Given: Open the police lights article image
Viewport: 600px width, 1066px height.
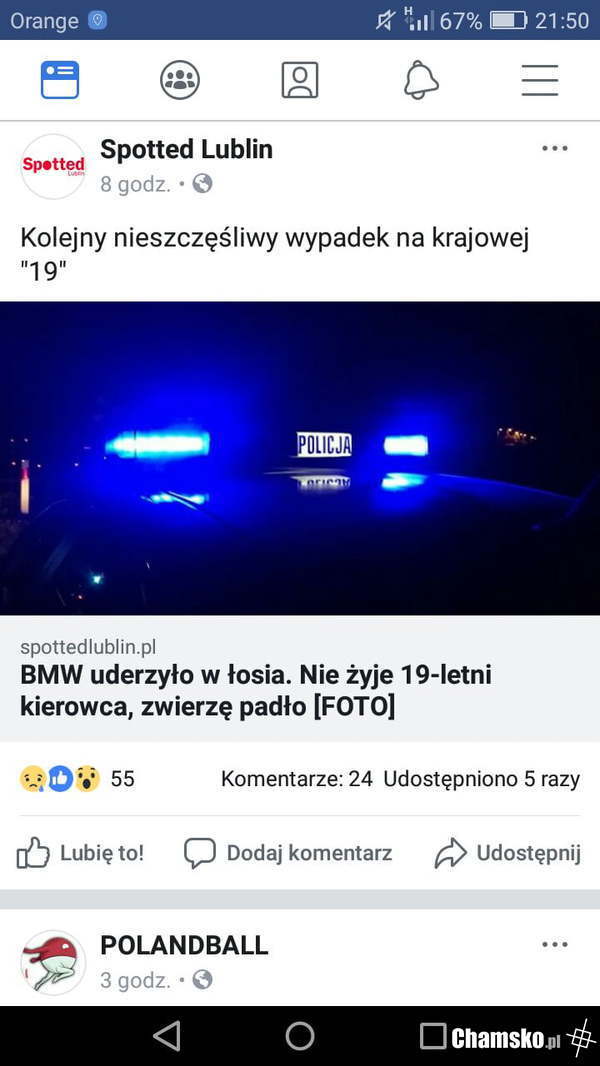Looking at the screenshot, I should 300,458.
